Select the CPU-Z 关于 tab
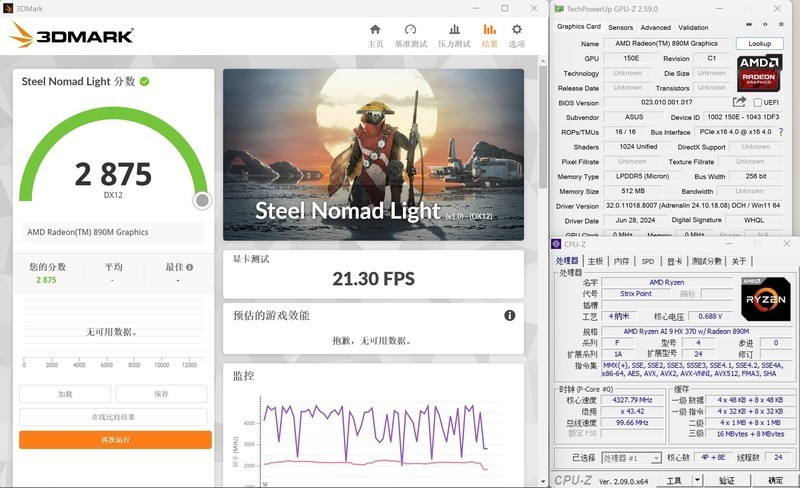The height and width of the screenshot is (488, 800). [x=739, y=261]
